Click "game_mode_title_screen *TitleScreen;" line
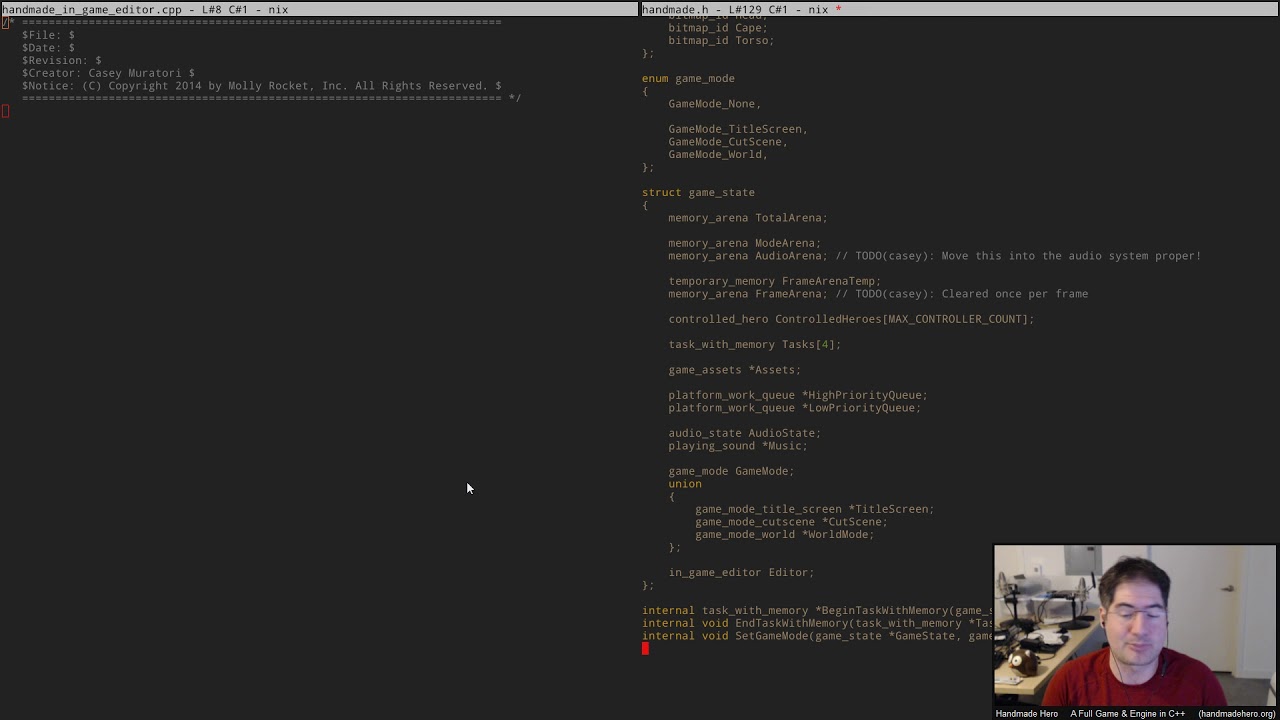Image resolution: width=1280 pixels, height=720 pixels. coord(814,509)
